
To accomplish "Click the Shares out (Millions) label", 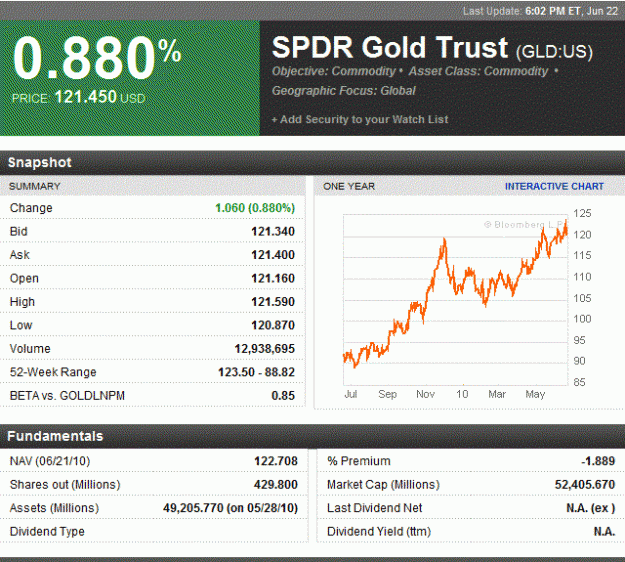I will tap(65, 485).
